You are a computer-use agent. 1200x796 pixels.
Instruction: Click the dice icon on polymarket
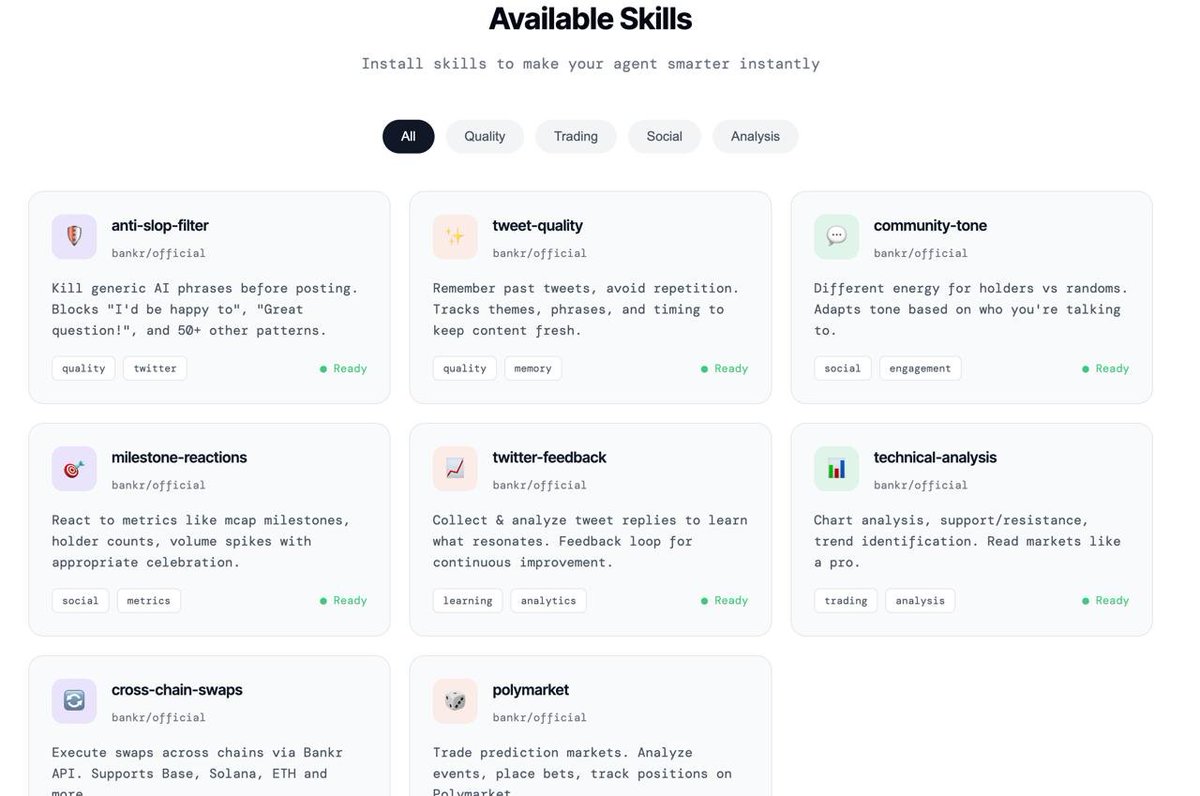455,700
